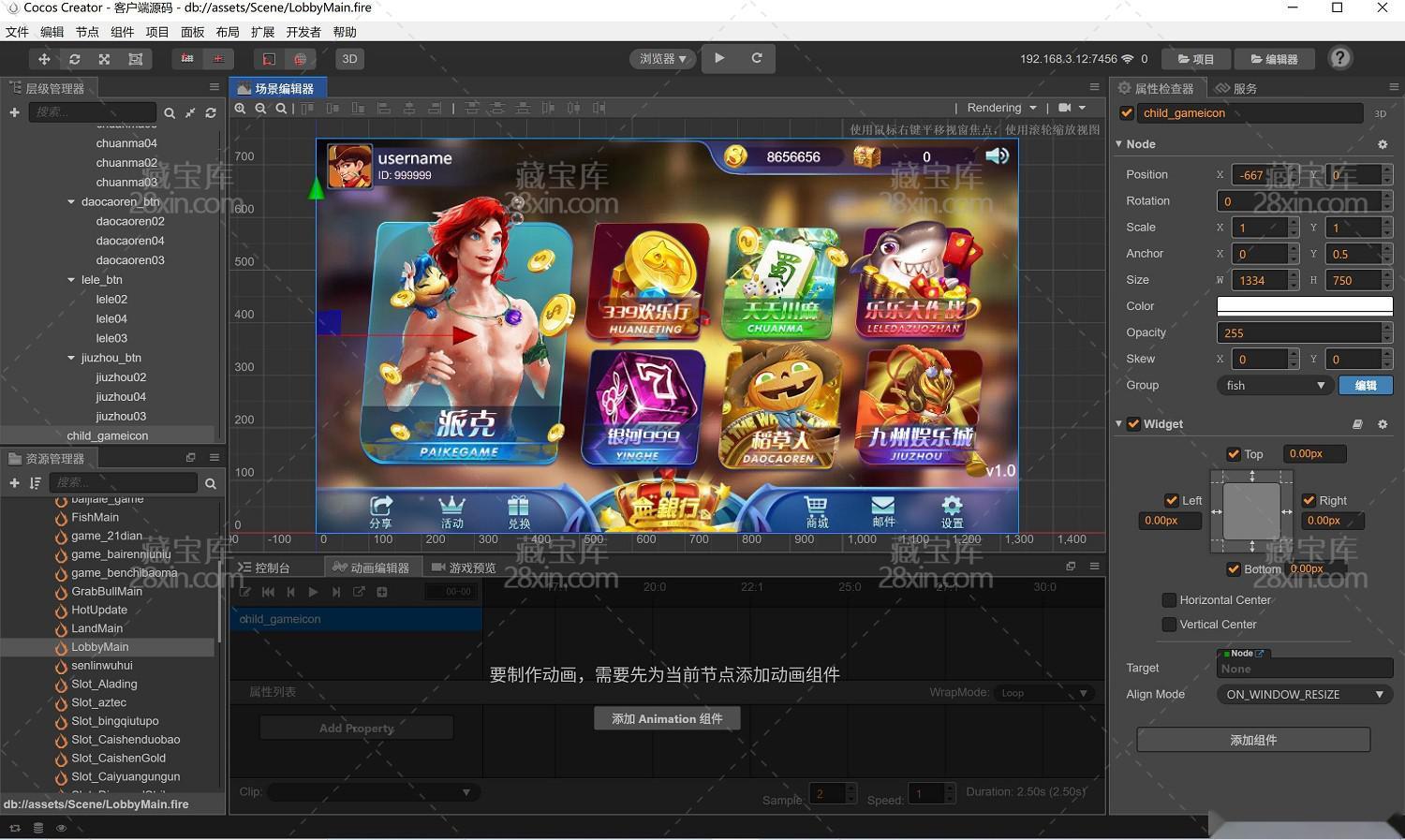Select the Rect transform tool
The width and height of the screenshot is (1405, 840).
[134, 59]
